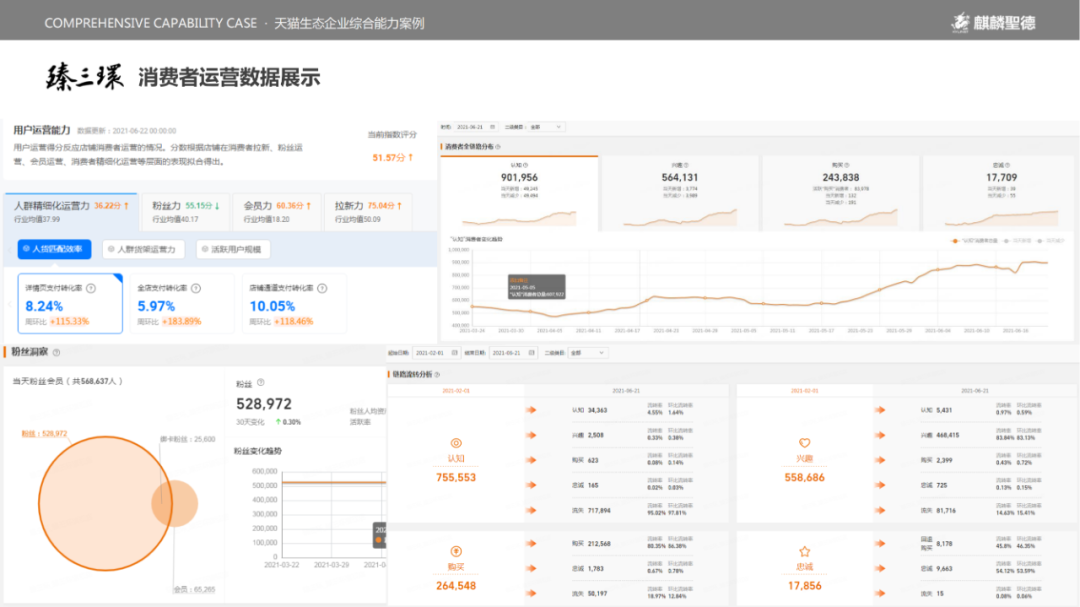Click the 当天粉丝会员 共568,637人 heading
The height and width of the screenshot is (607, 1080).
pyautogui.click(x=68, y=381)
